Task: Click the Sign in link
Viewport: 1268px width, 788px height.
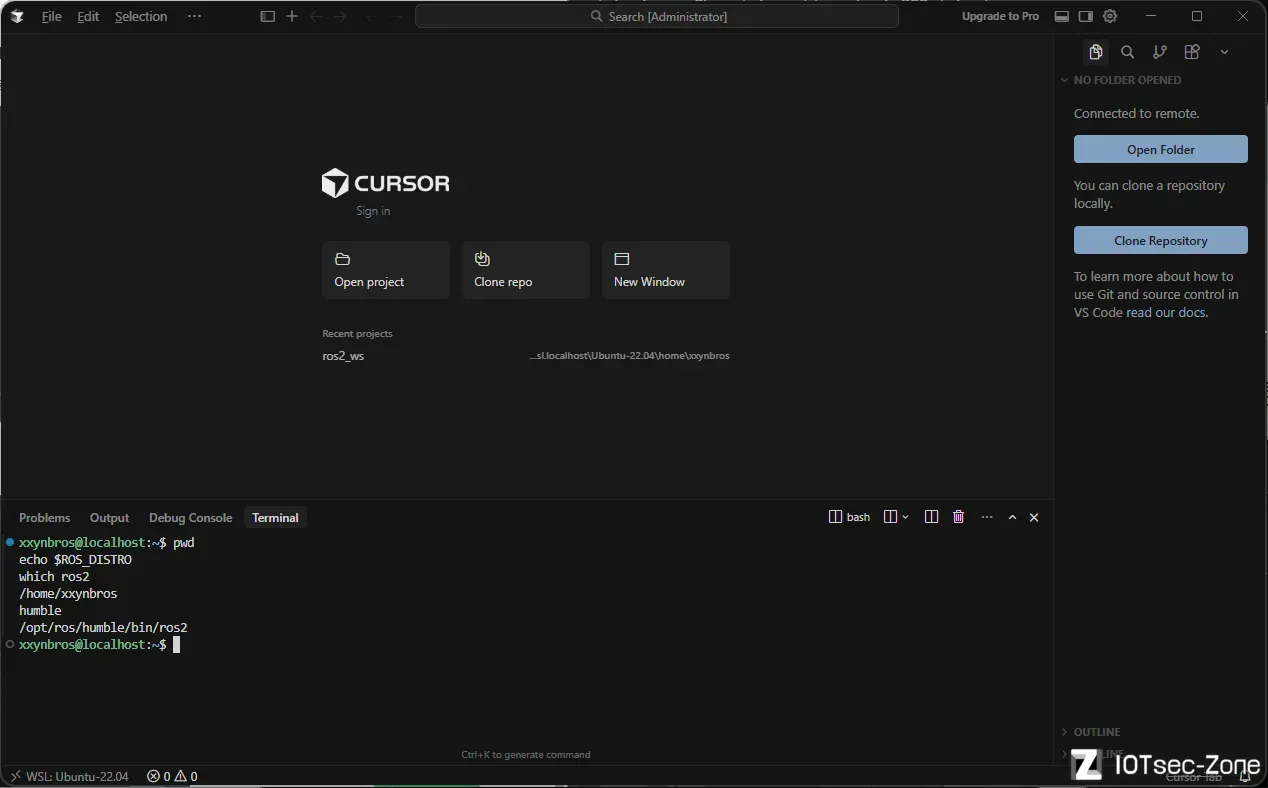Action: pyautogui.click(x=373, y=211)
